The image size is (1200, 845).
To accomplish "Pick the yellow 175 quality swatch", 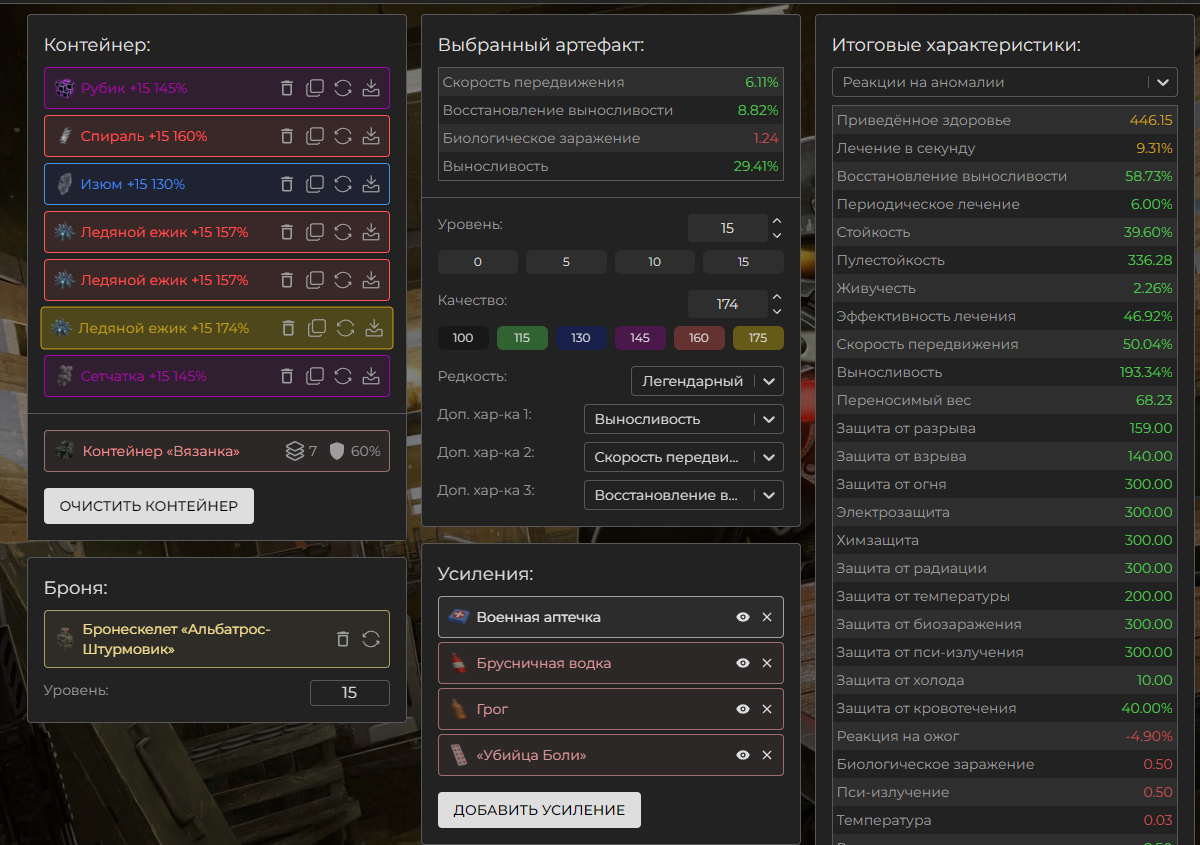I will (x=758, y=338).
